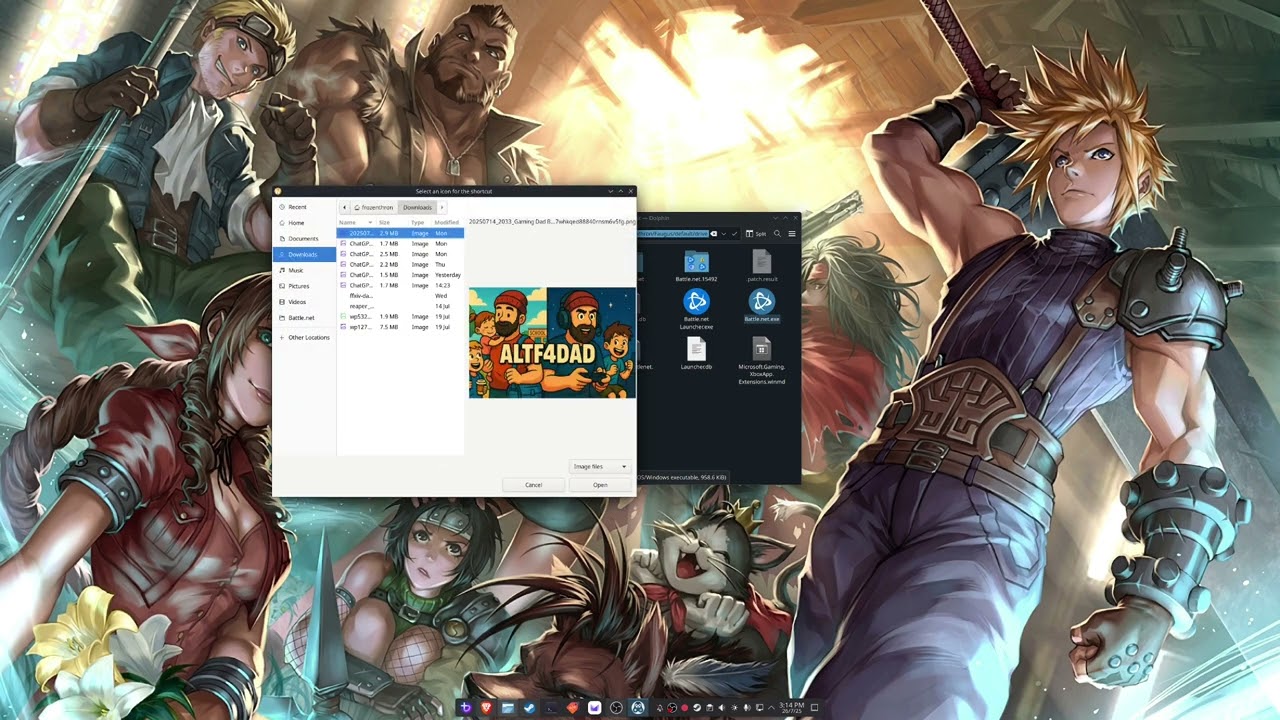Screen dimensions: 1280x720
Task: Select .patch.result file in Dolphin
Action: pos(762,267)
